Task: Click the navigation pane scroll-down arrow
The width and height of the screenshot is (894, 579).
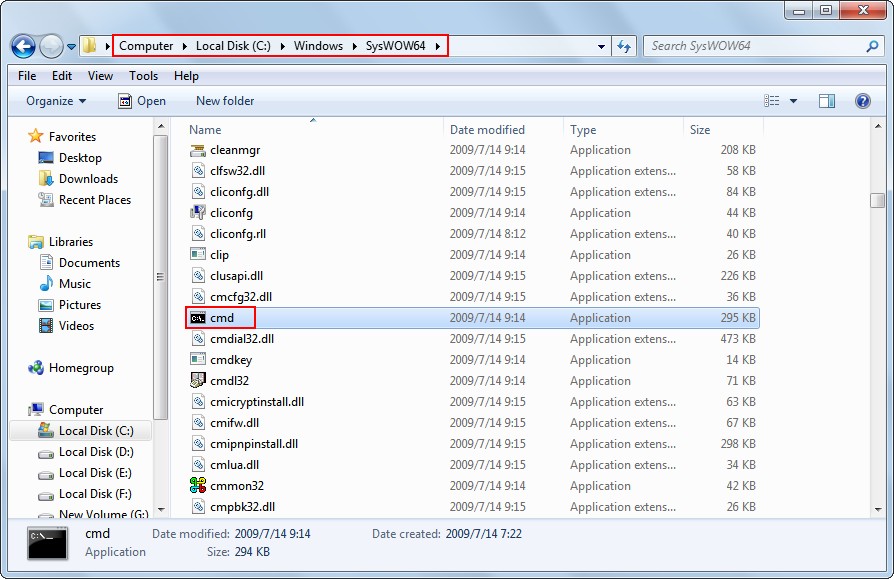Action: pyautogui.click(x=160, y=509)
